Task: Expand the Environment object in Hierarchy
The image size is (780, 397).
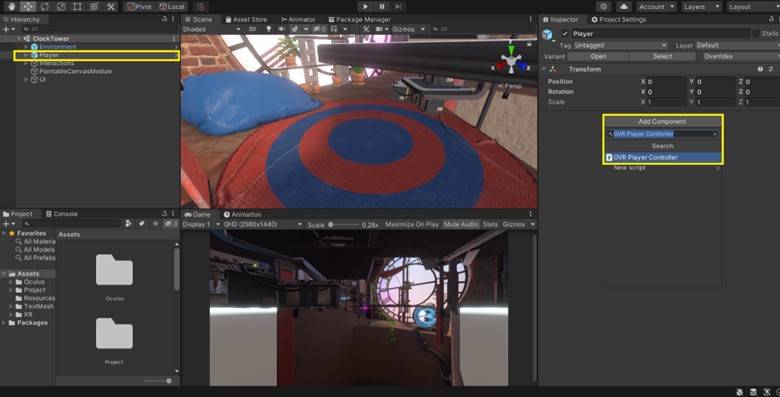Action: point(26,47)
